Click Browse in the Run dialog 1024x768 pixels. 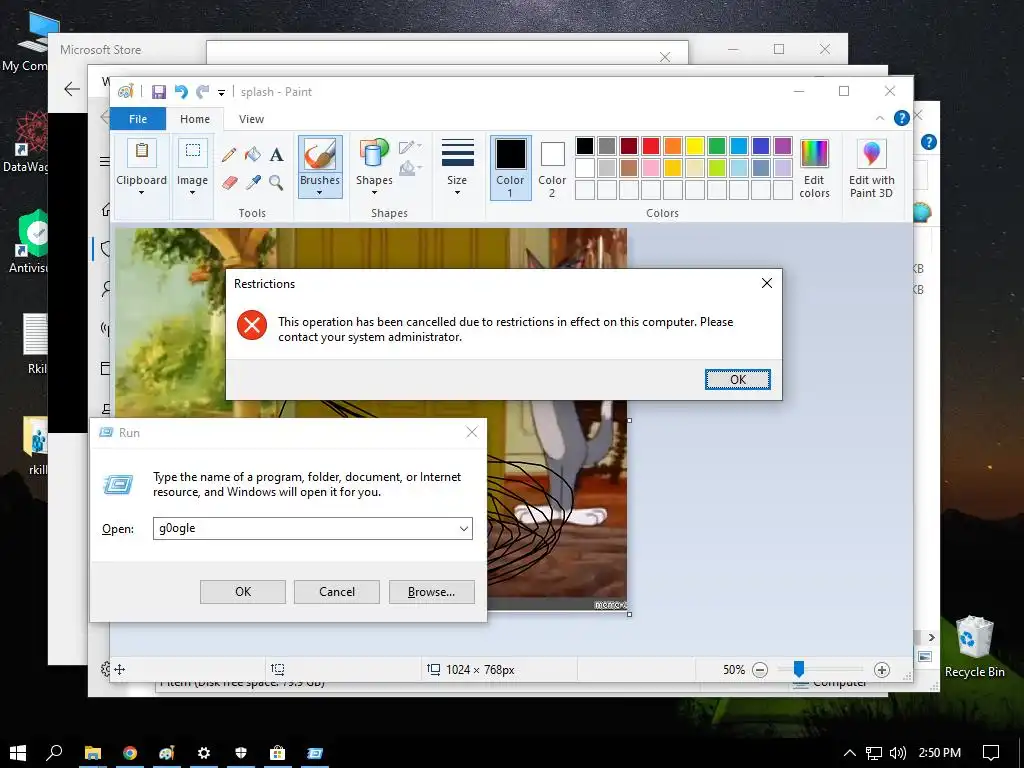[432, 592]
